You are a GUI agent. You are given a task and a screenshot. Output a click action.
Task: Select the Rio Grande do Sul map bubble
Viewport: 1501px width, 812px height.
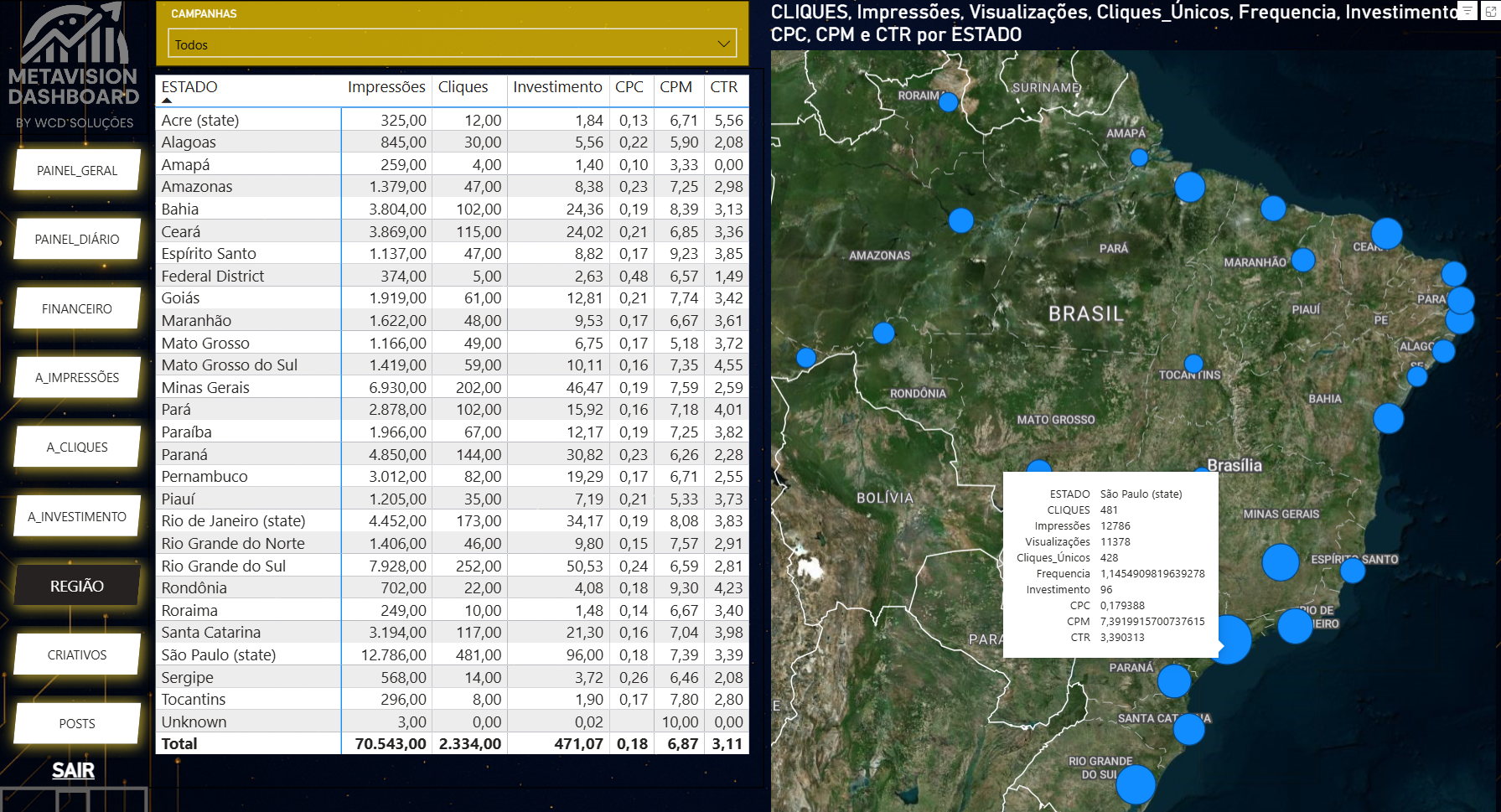[x=1136, y=785]
